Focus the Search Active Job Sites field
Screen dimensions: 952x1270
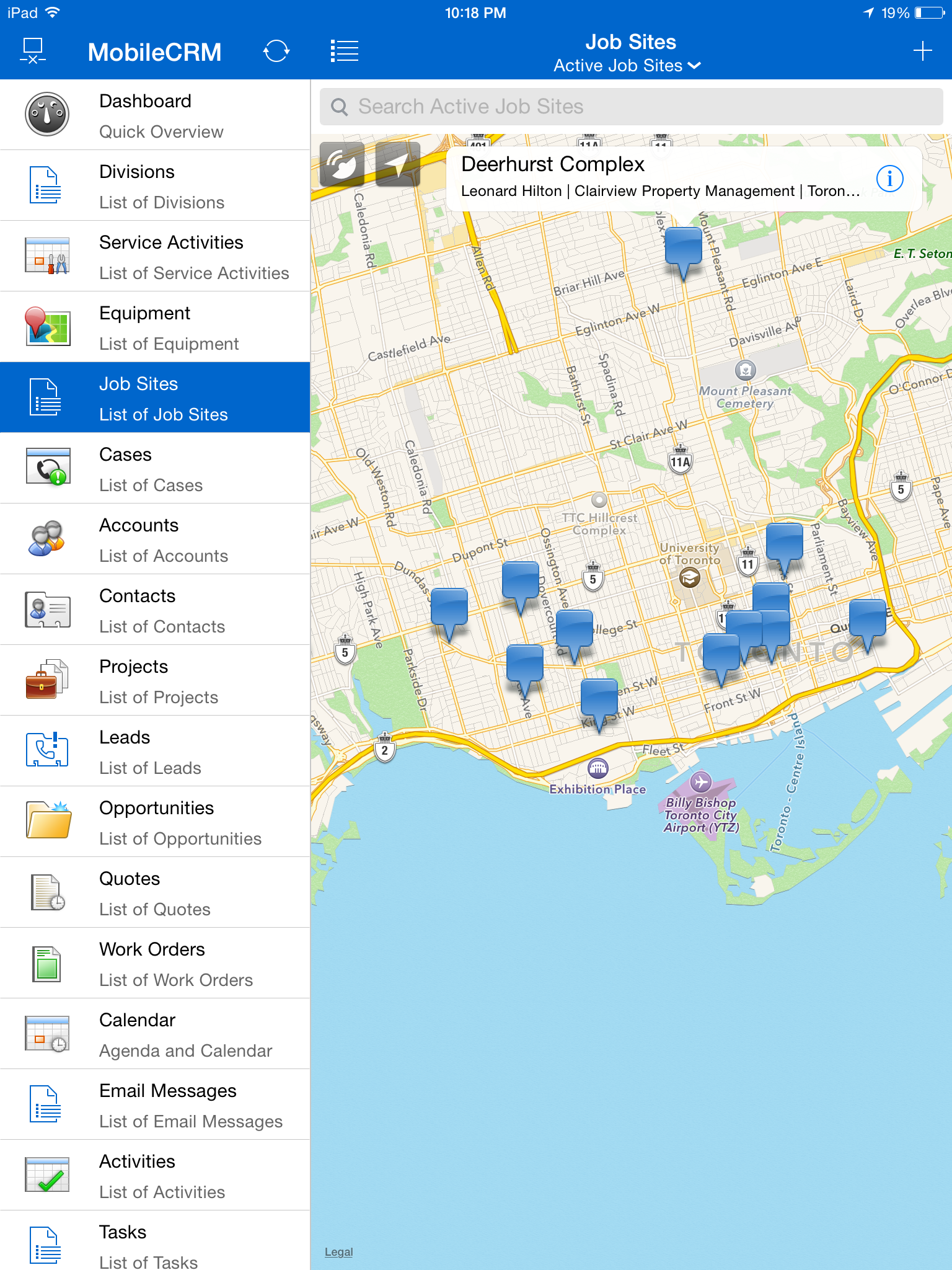[x=631, y=107]
